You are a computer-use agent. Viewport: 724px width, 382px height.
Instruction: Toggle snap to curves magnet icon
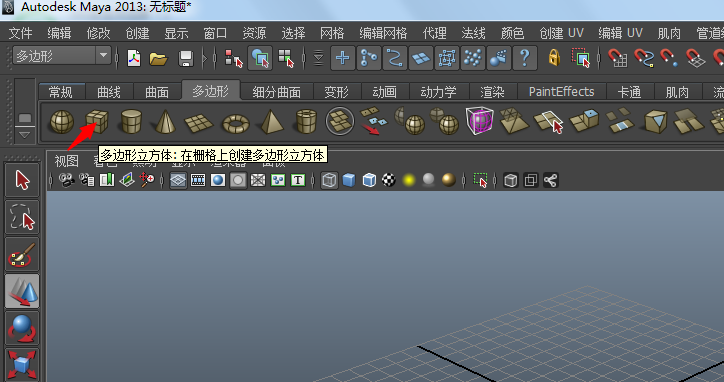tap(643, 58)
